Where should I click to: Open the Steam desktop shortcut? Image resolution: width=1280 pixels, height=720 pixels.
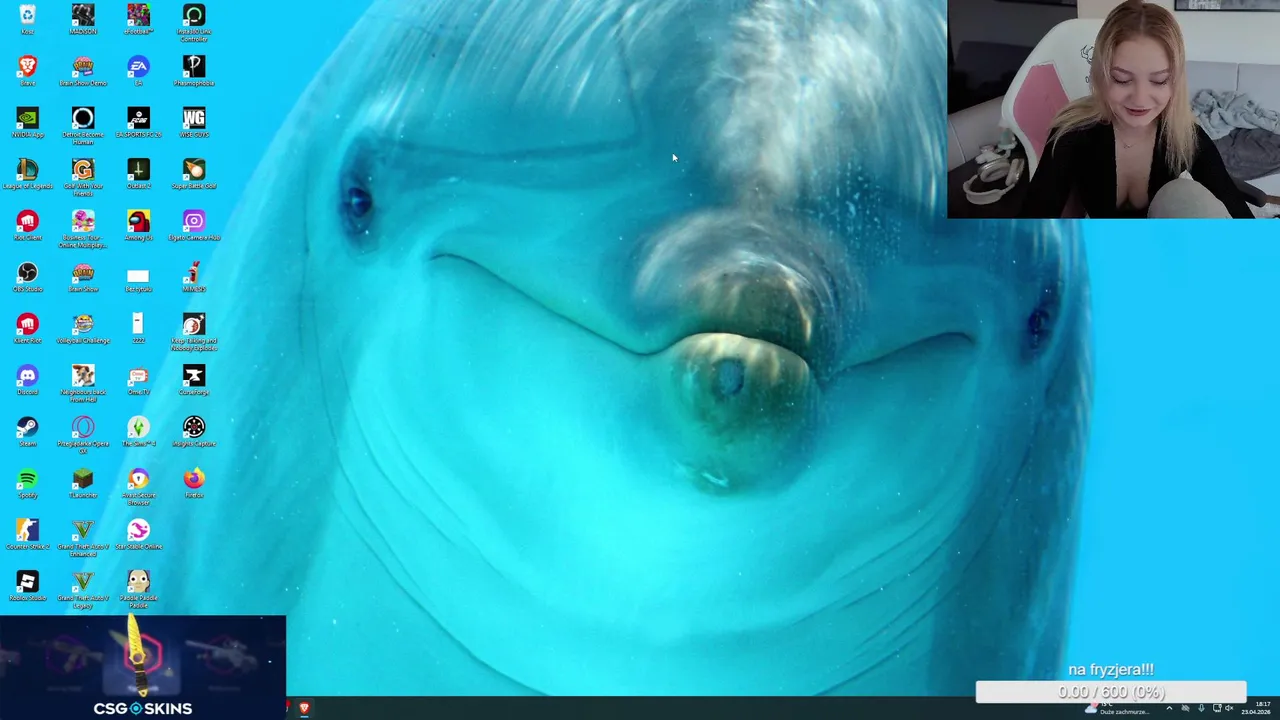click(x=27, y=431)
